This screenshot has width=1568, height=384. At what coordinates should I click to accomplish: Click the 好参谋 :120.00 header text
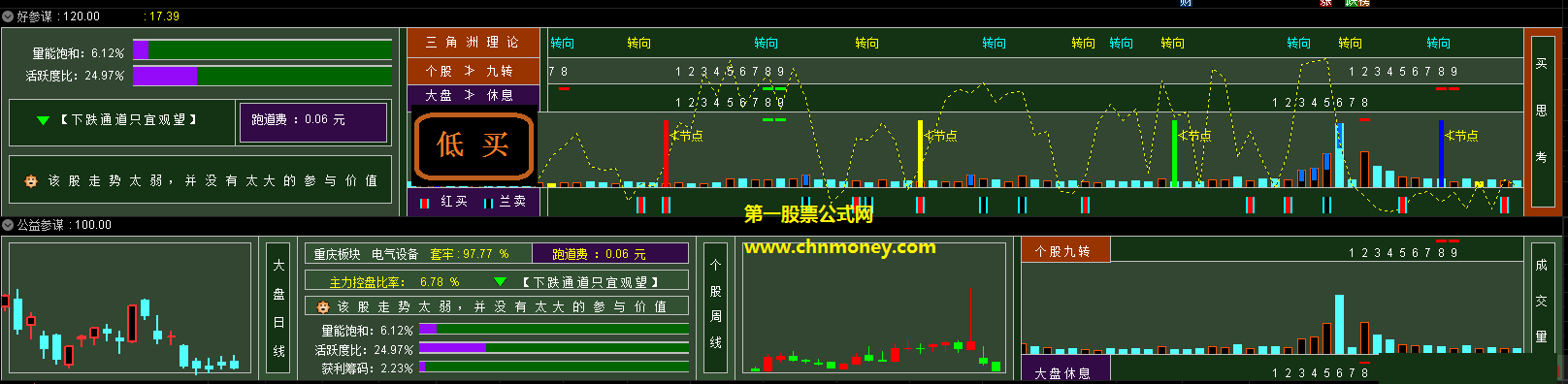pos(58,16)
